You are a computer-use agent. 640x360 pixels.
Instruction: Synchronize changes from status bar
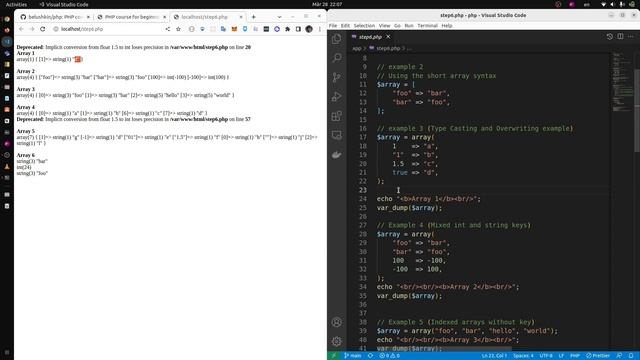(x=371, y=356)
